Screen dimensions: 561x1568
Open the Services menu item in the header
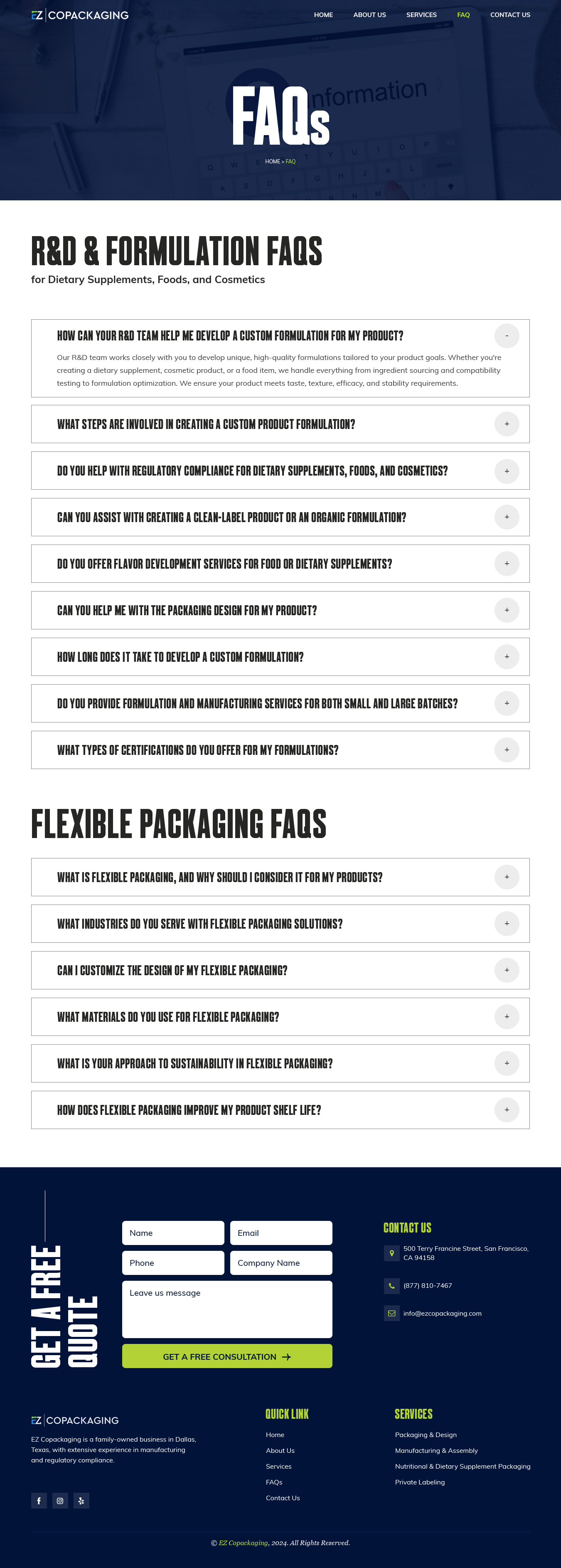(421, 15)
